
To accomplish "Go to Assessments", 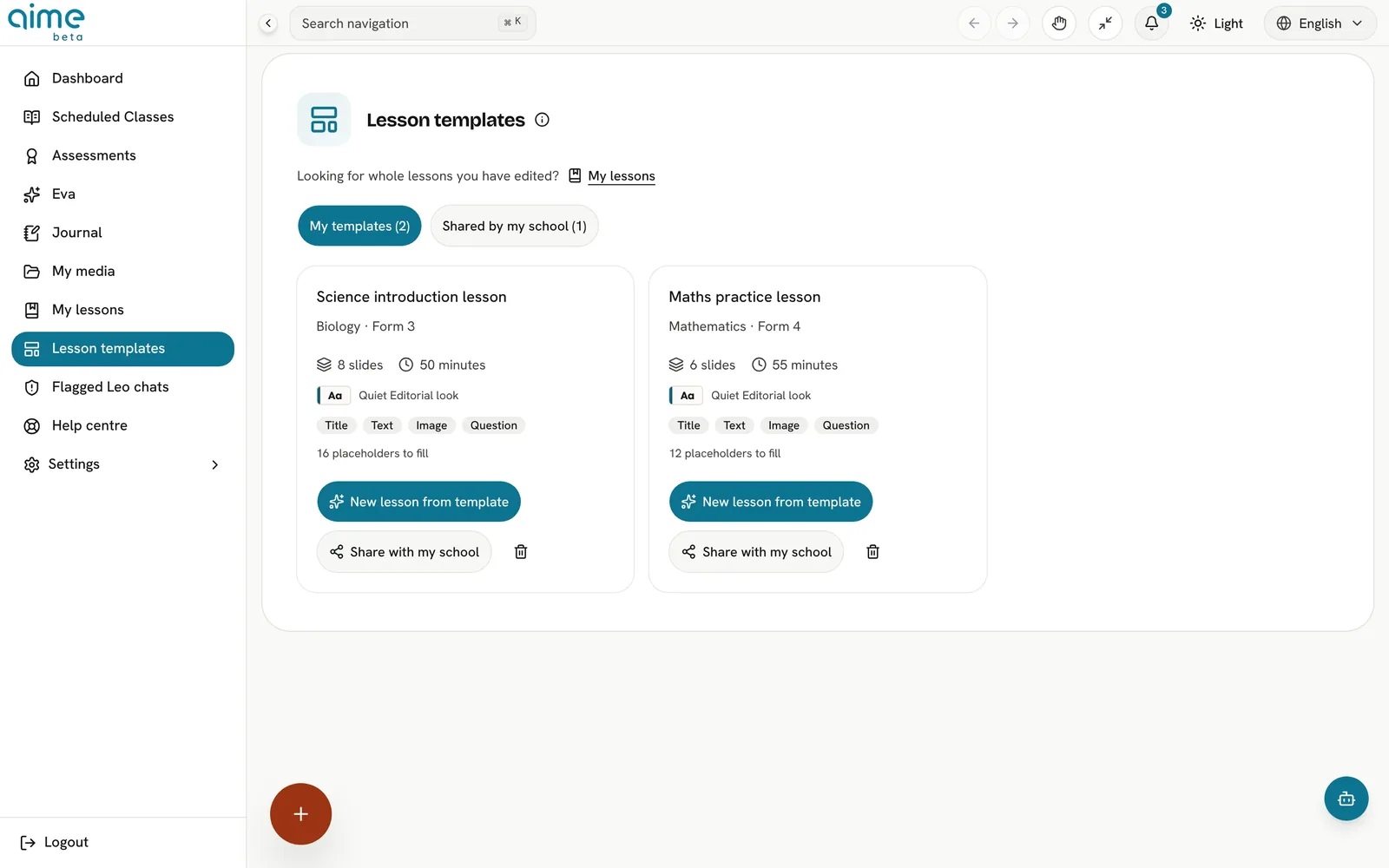I will [x=122, y=155].
